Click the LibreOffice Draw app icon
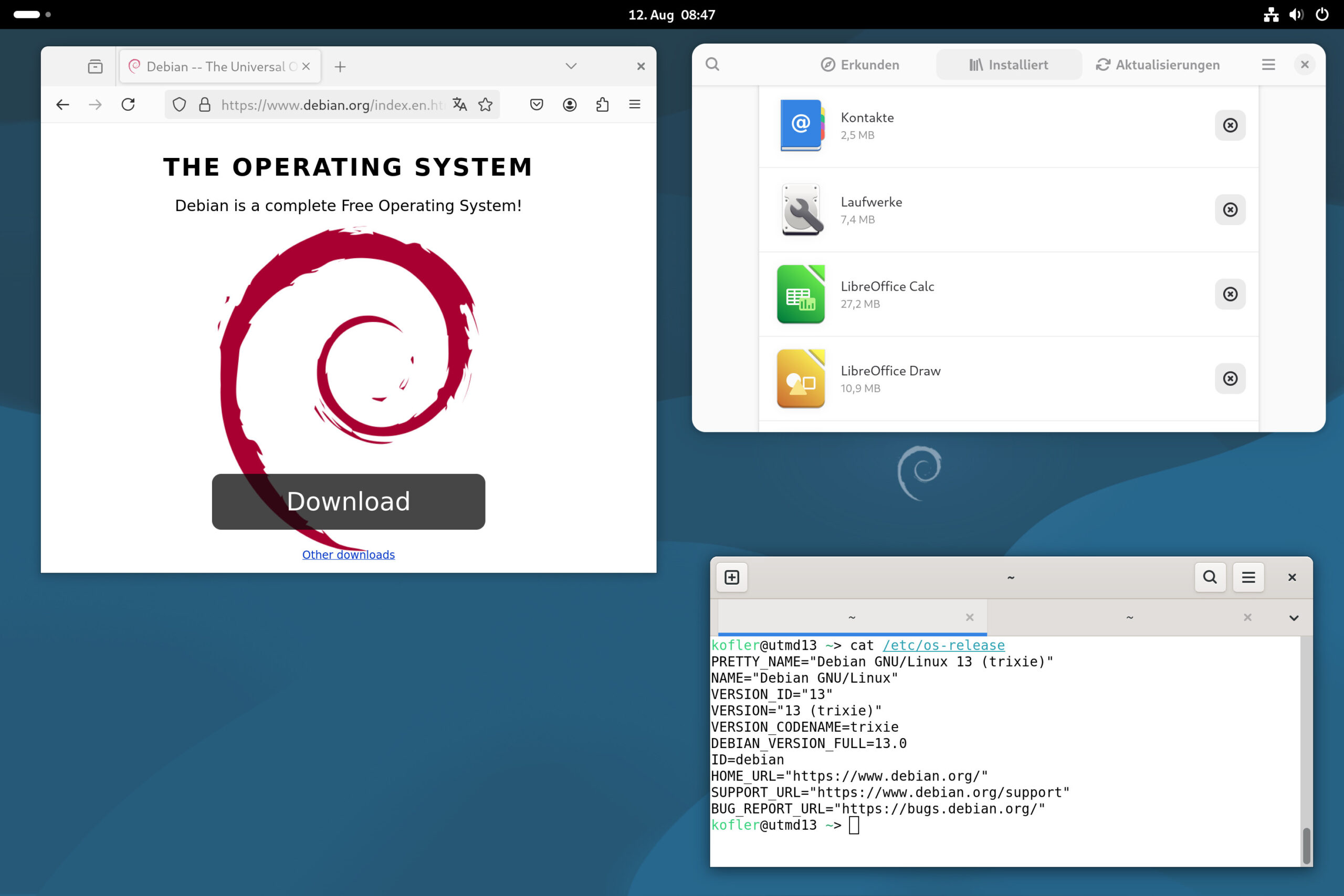 (801, 379)
